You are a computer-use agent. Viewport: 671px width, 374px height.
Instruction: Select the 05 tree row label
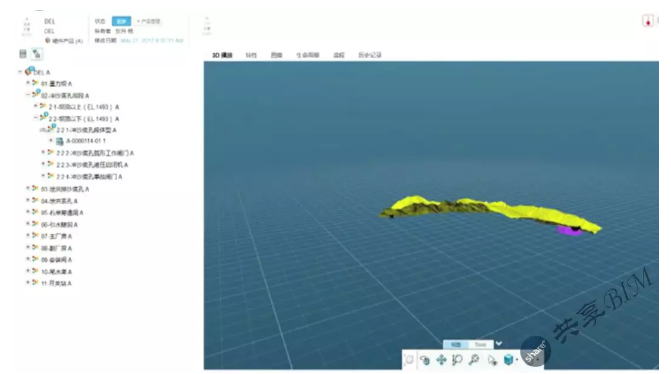tap(62, 212)
